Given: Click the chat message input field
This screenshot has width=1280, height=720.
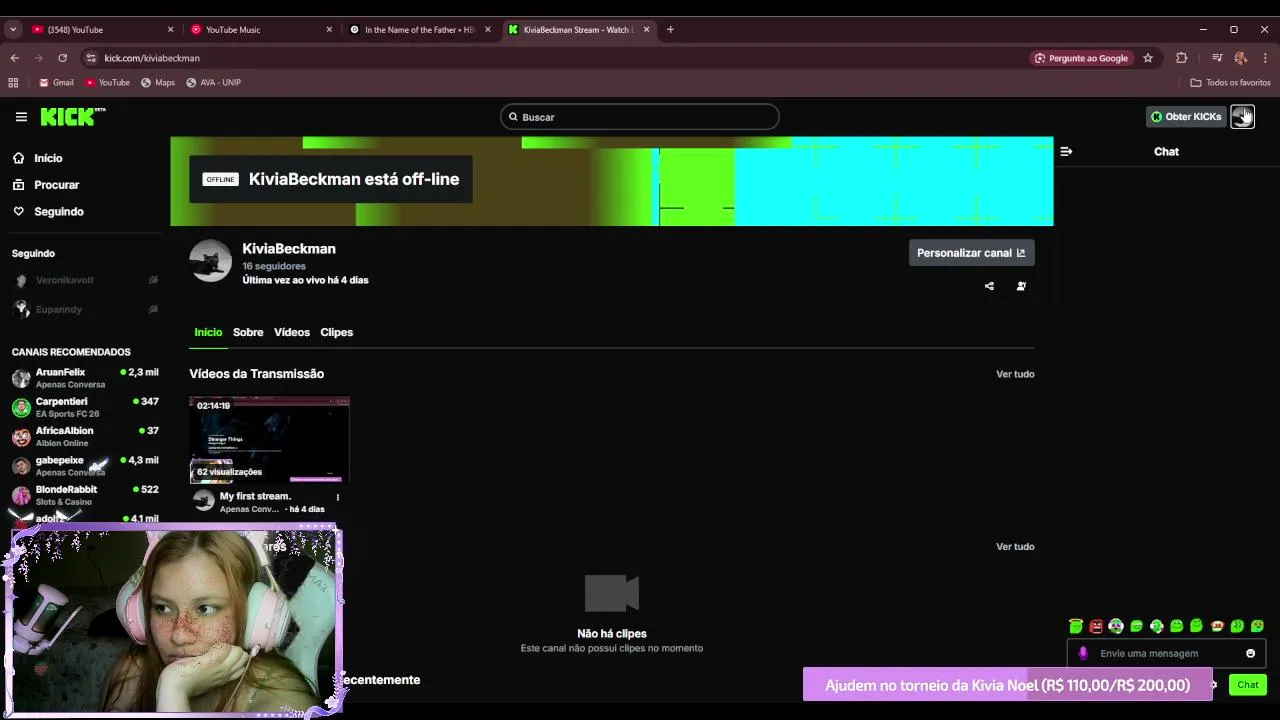Looking at the screenshot, I should pos(1166,653).
